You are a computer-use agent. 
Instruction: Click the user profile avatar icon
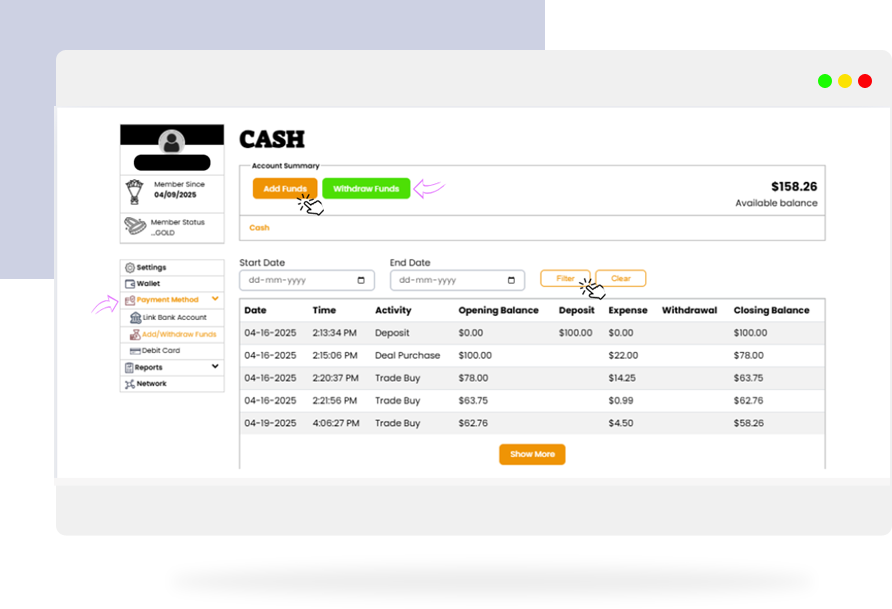click(171, 142)
